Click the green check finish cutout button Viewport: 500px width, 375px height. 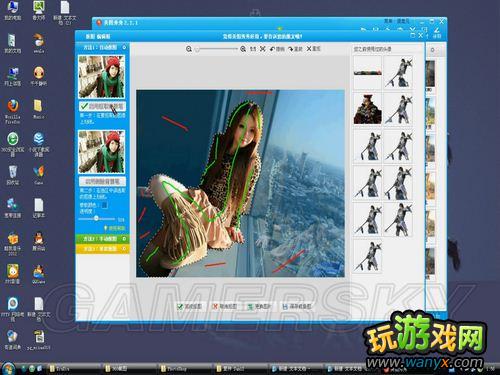click(189, 306)
